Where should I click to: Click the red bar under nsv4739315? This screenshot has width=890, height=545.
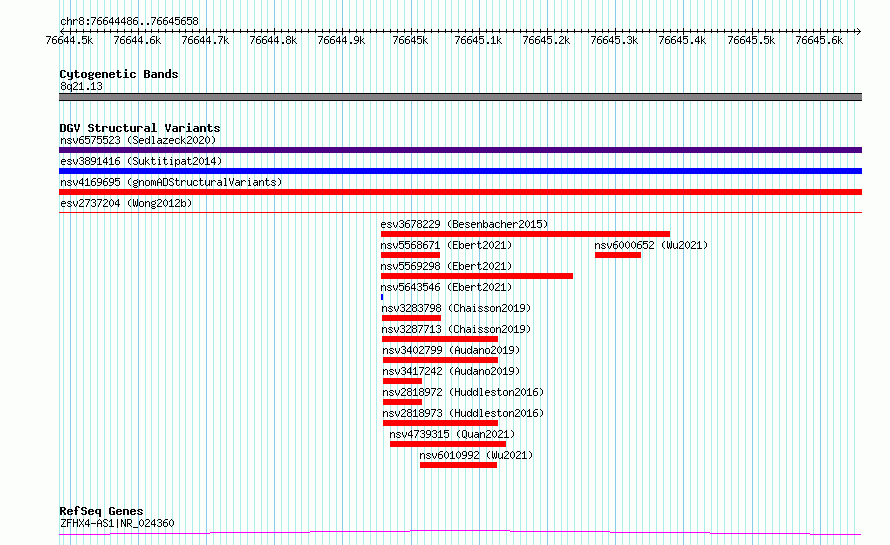[x=448, y=444]
